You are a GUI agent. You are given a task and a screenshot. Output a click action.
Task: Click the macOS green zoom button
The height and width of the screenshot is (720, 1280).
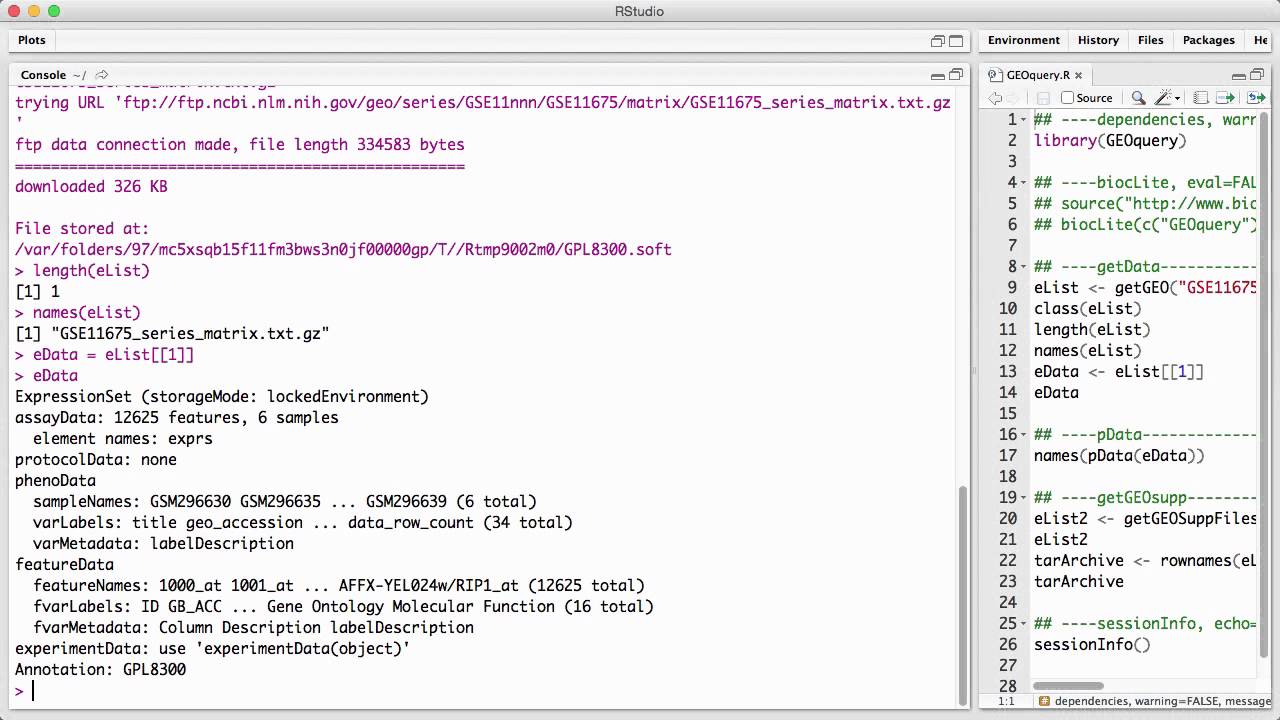tap(54, 11)
